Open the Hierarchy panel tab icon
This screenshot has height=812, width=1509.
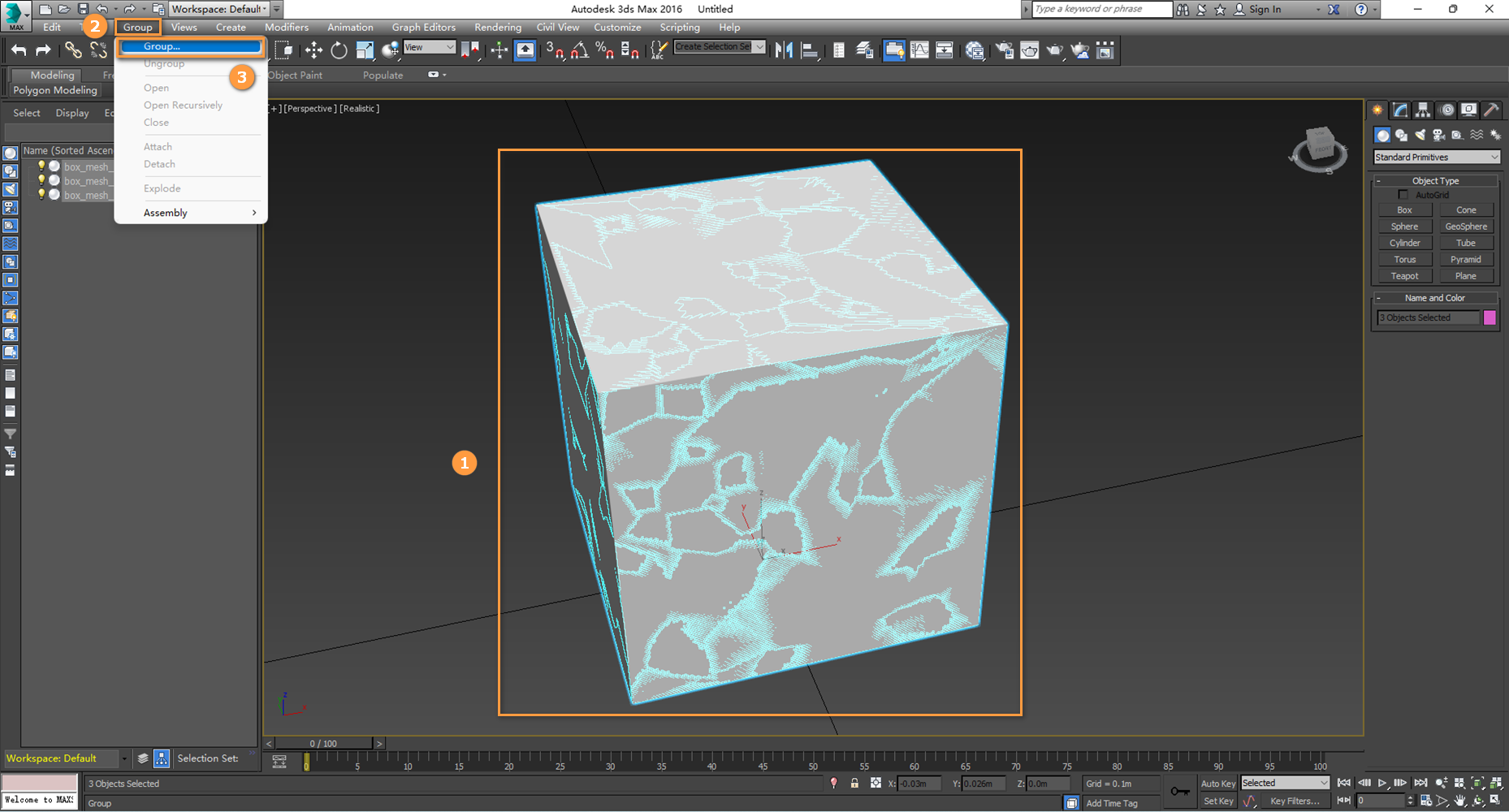1424,110
